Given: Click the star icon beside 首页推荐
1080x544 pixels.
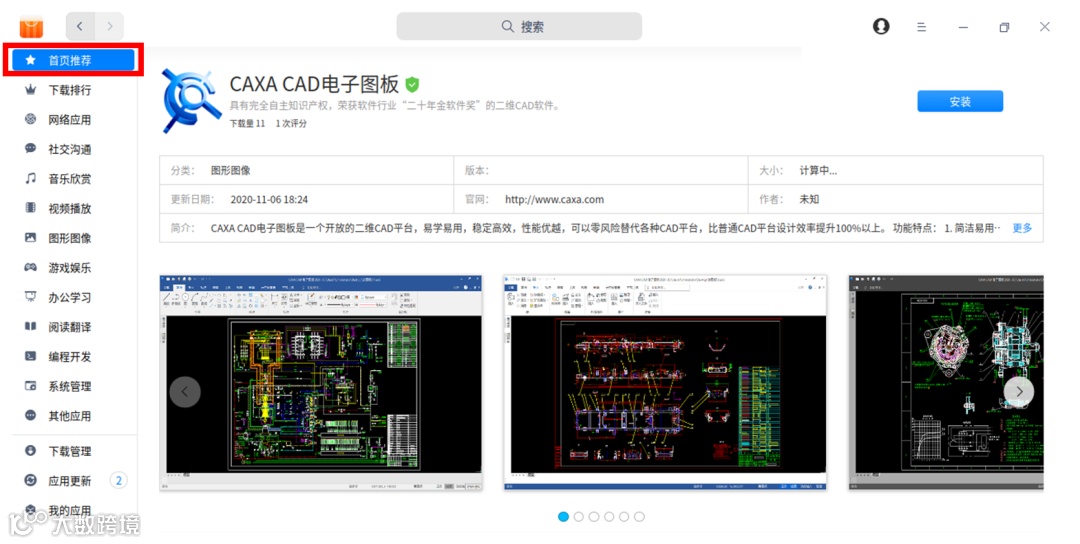Looking at the screenshot, I should pos(30,60).
